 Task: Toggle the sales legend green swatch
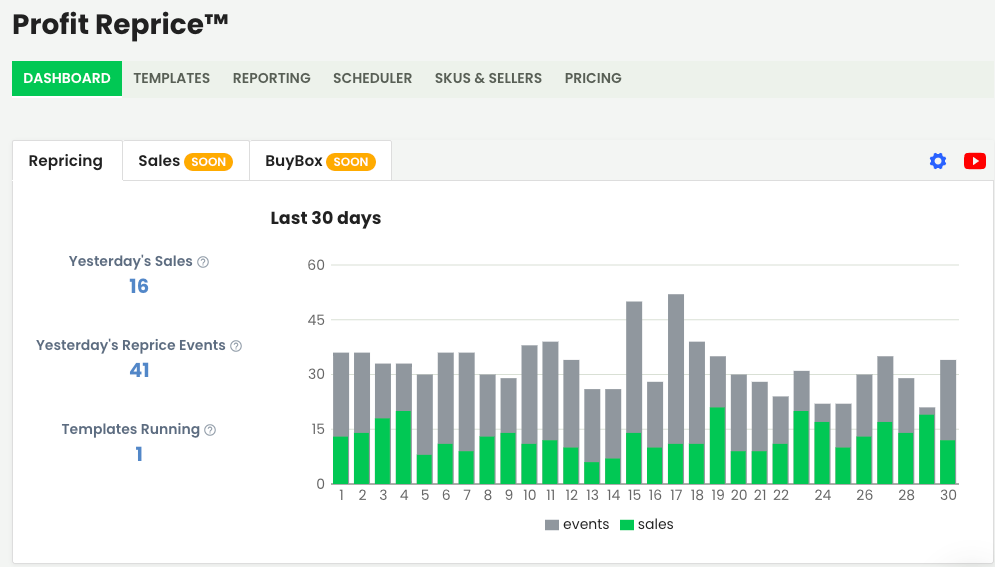pos(627,525)
